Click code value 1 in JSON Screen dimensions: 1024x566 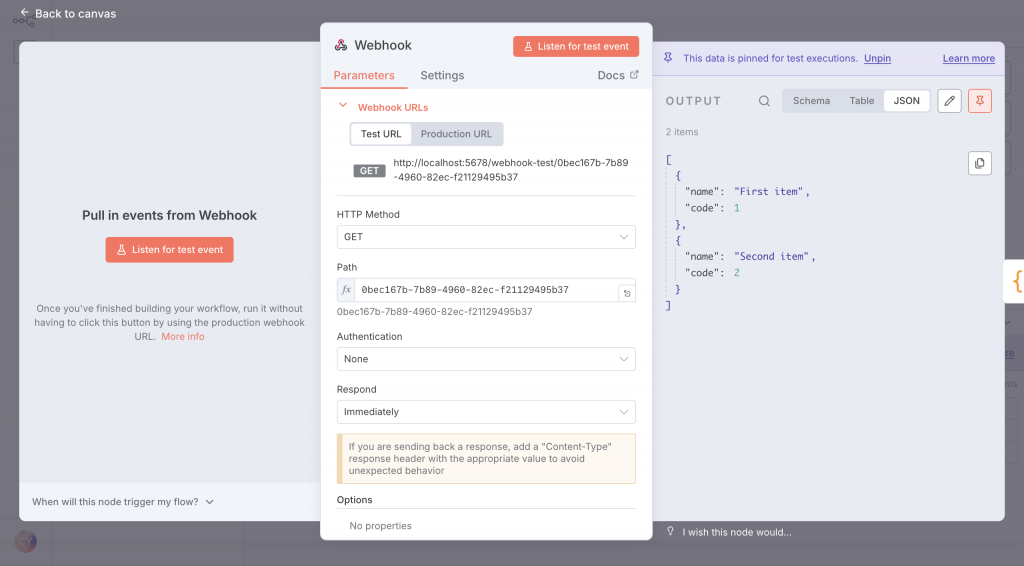click(x=737, y=208)
